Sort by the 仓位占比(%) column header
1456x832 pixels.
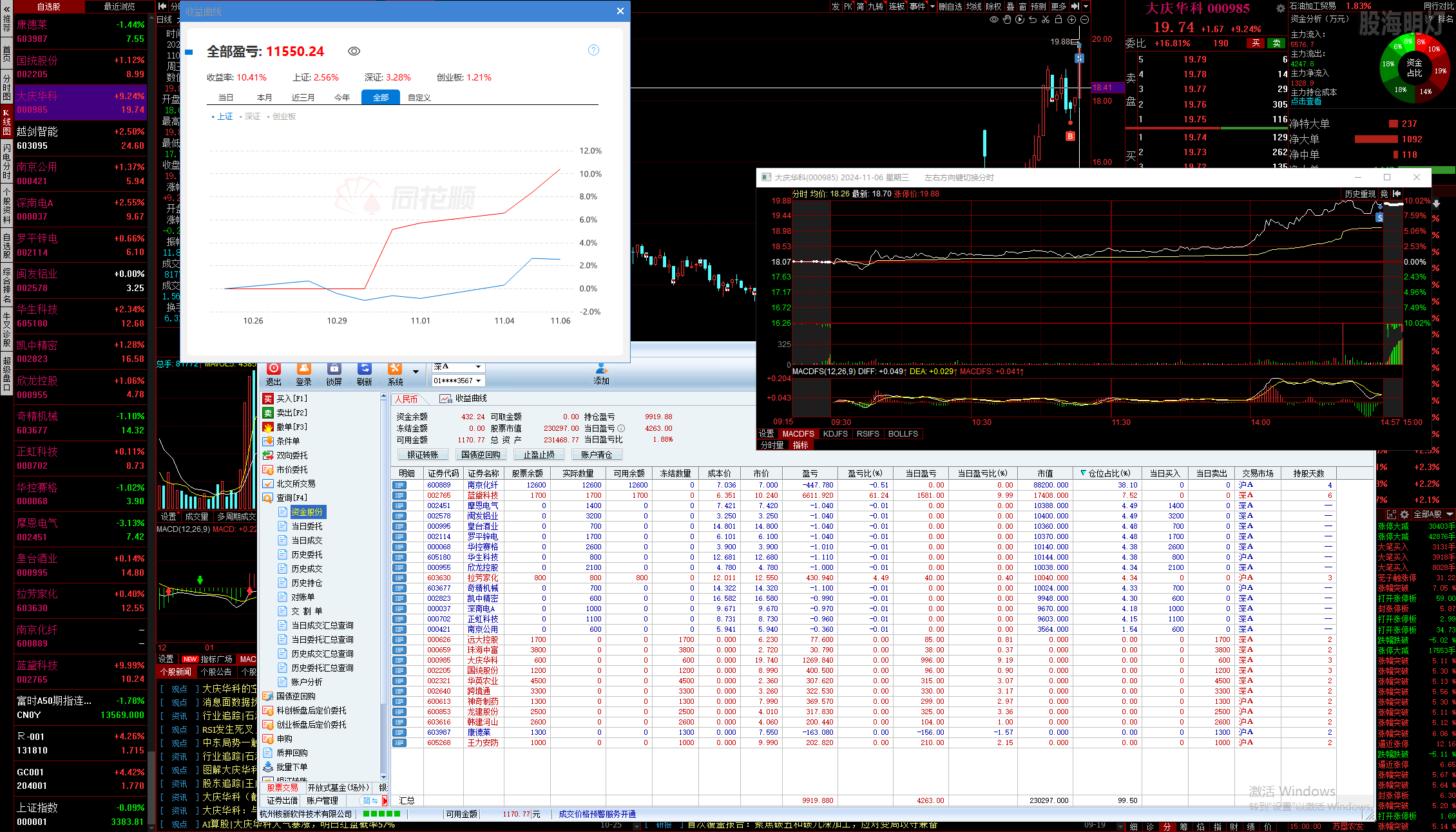1109,473
